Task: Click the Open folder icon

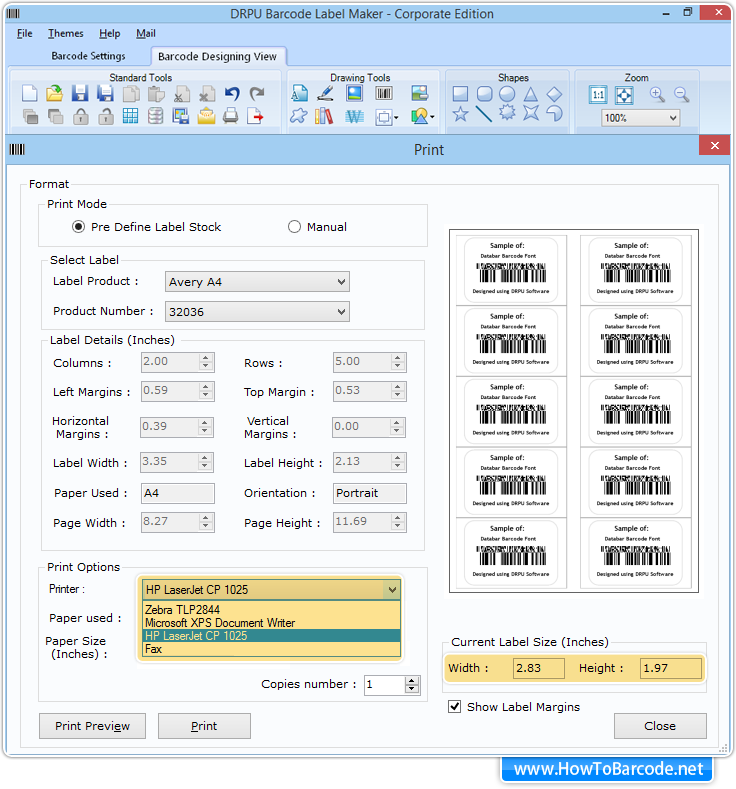Action: (54, 94)
